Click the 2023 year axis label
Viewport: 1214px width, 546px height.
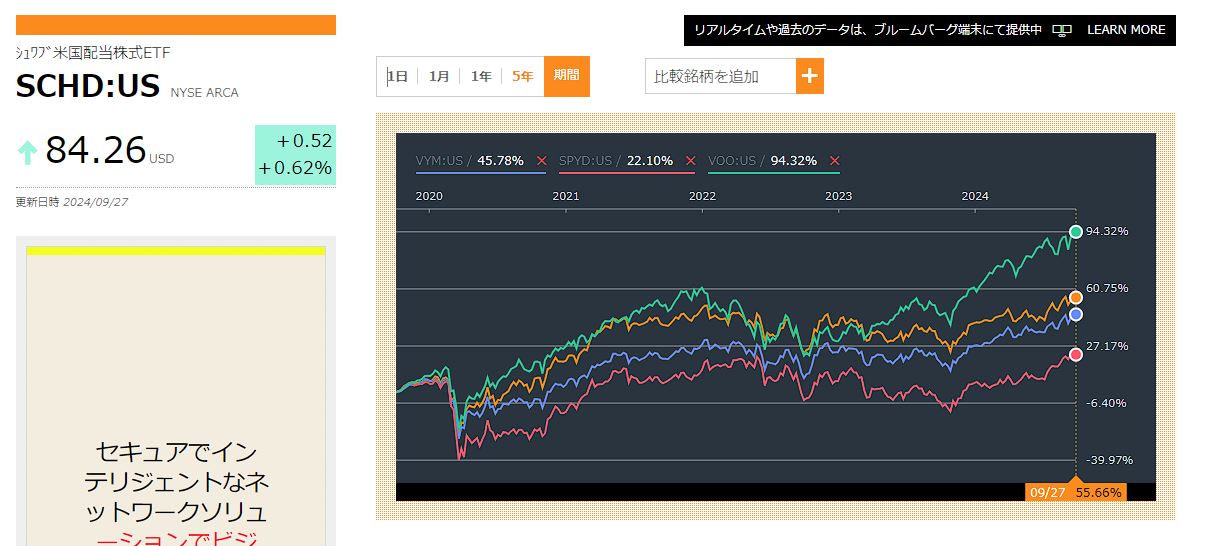tap(839, 196)
